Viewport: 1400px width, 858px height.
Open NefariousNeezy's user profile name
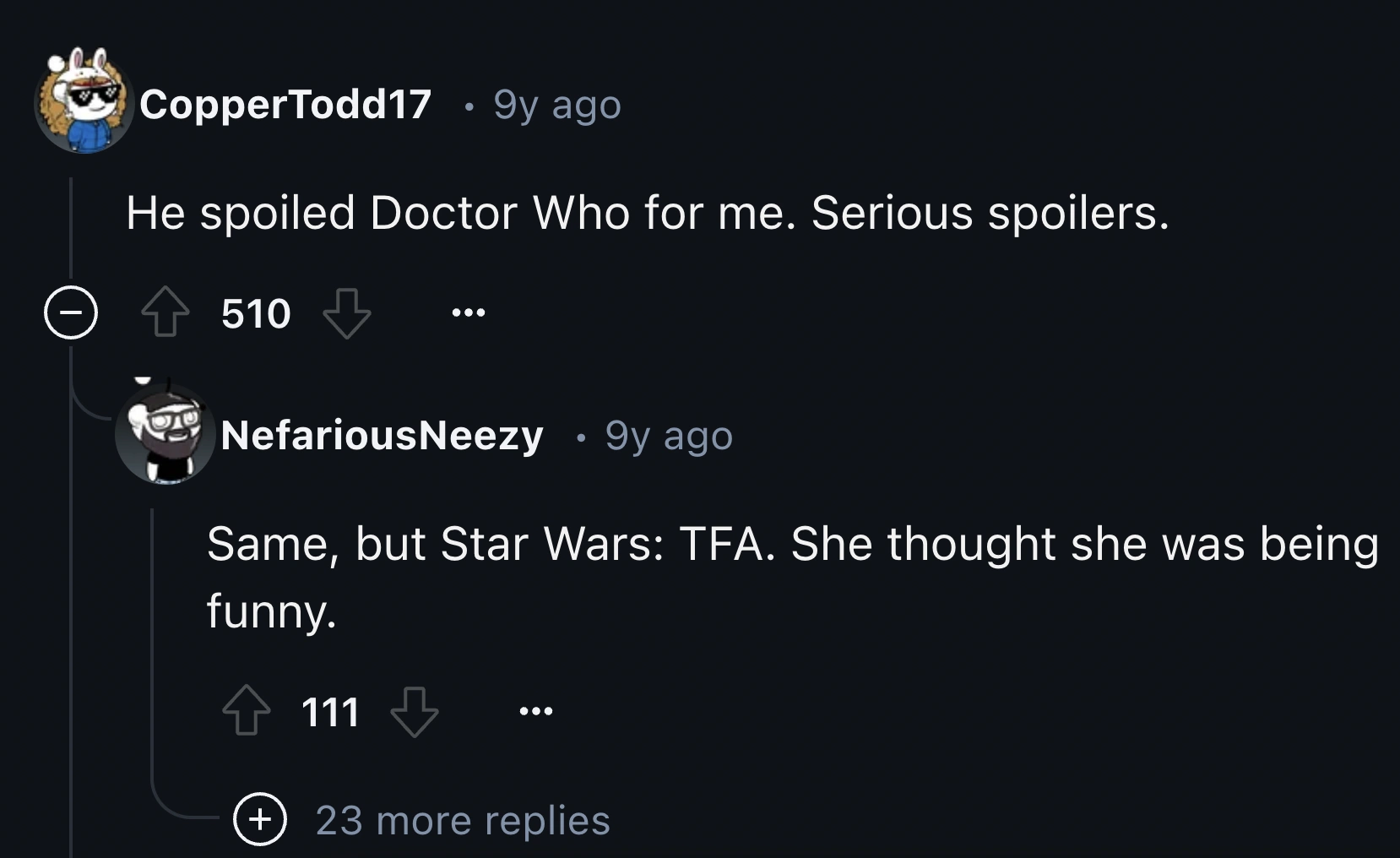[x=382, y=436]
